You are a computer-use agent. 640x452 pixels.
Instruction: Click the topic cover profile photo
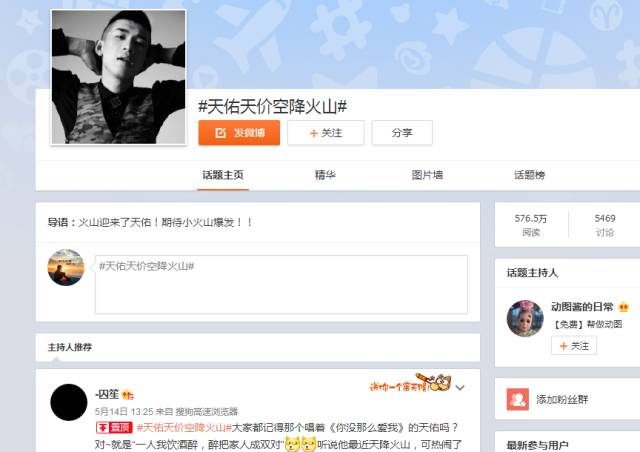pos(118,77)
